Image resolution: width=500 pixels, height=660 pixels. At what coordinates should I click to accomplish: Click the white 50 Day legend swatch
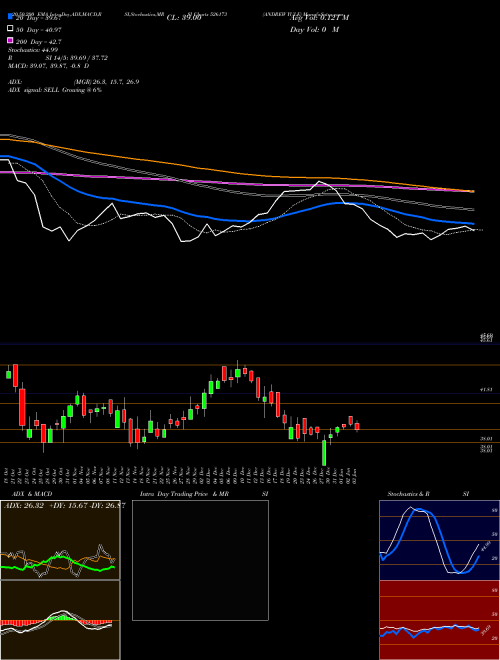[x=11, y=29]
